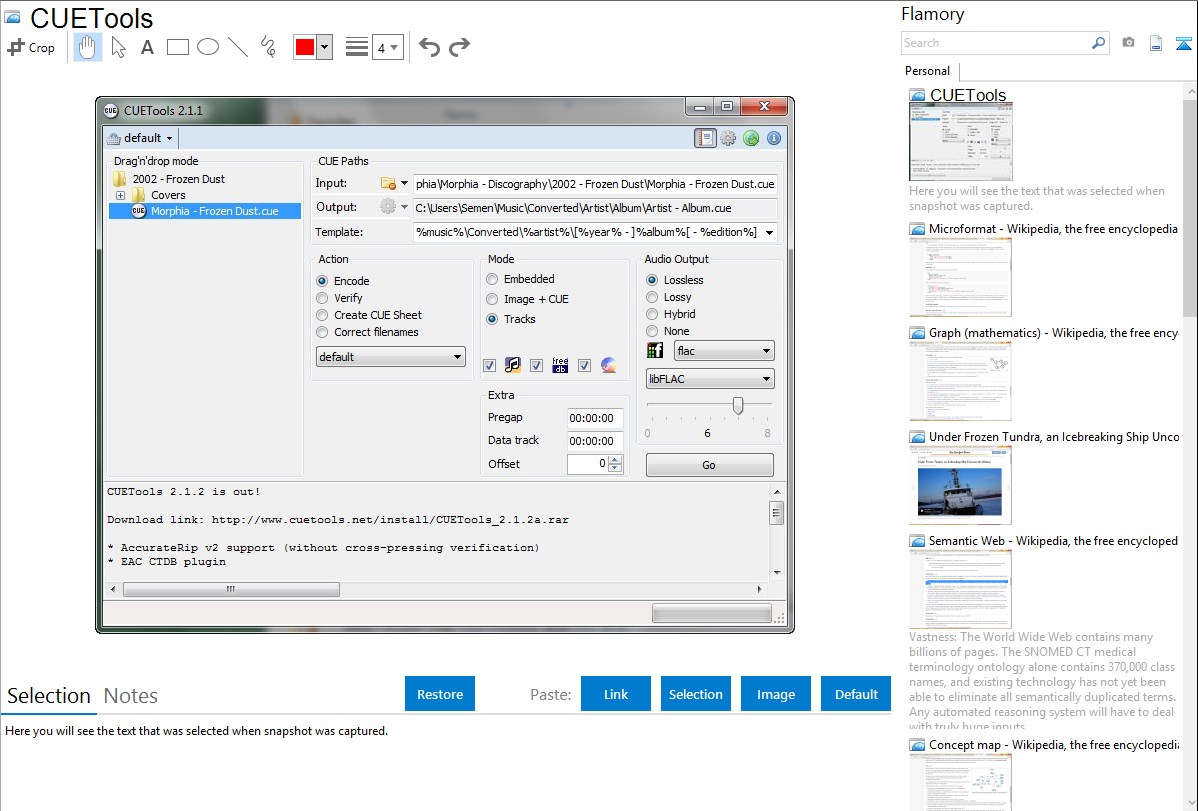Click the Paste Selection button

click(x=696, y=694)
